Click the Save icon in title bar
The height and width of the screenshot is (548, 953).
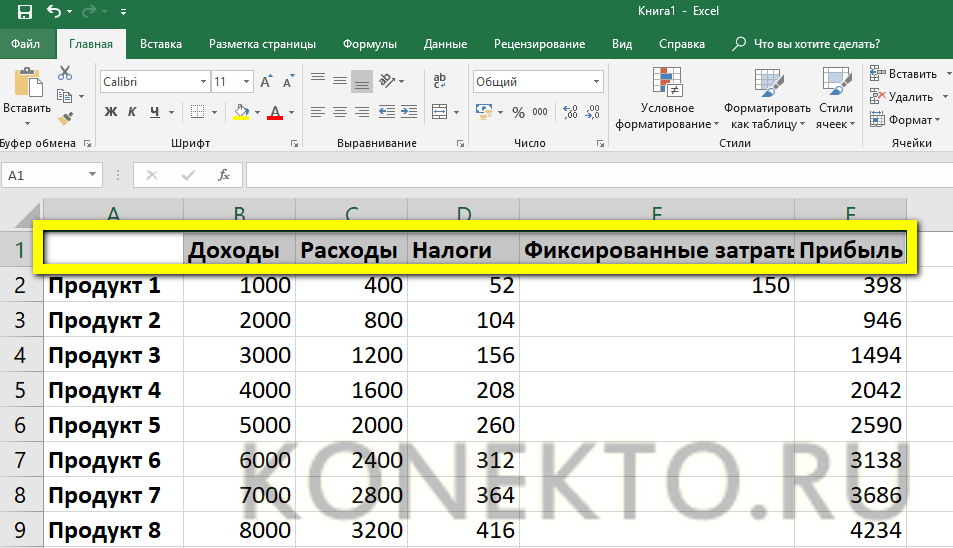pyautogui.click(x=24, y=14)
